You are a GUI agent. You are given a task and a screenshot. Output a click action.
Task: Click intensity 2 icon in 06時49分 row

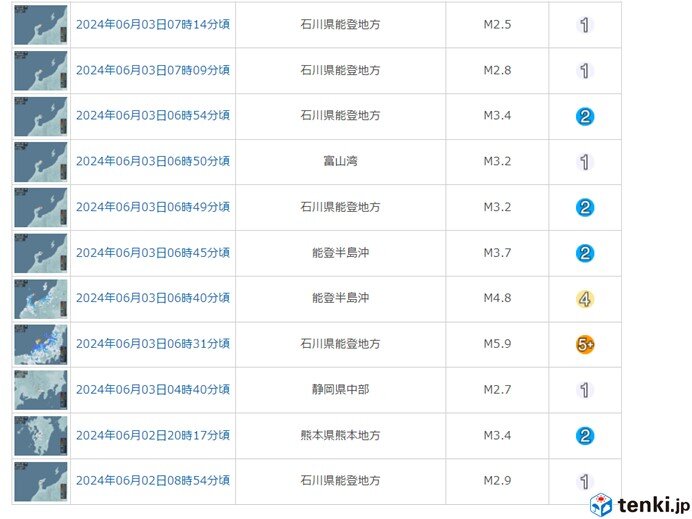(x=585, y=207)
